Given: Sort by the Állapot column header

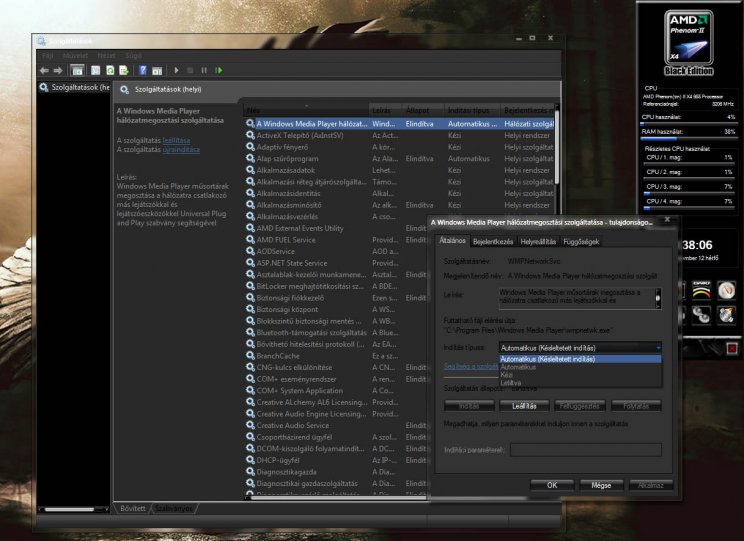Looking at the screenshot, I should point(423,110).
